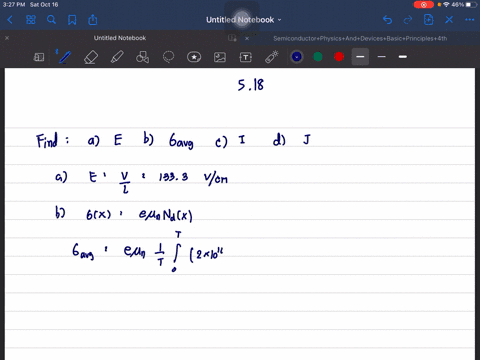Select the thin middle stroke thickness
Screen dimensions: 480x360
[x=382, y=57]
